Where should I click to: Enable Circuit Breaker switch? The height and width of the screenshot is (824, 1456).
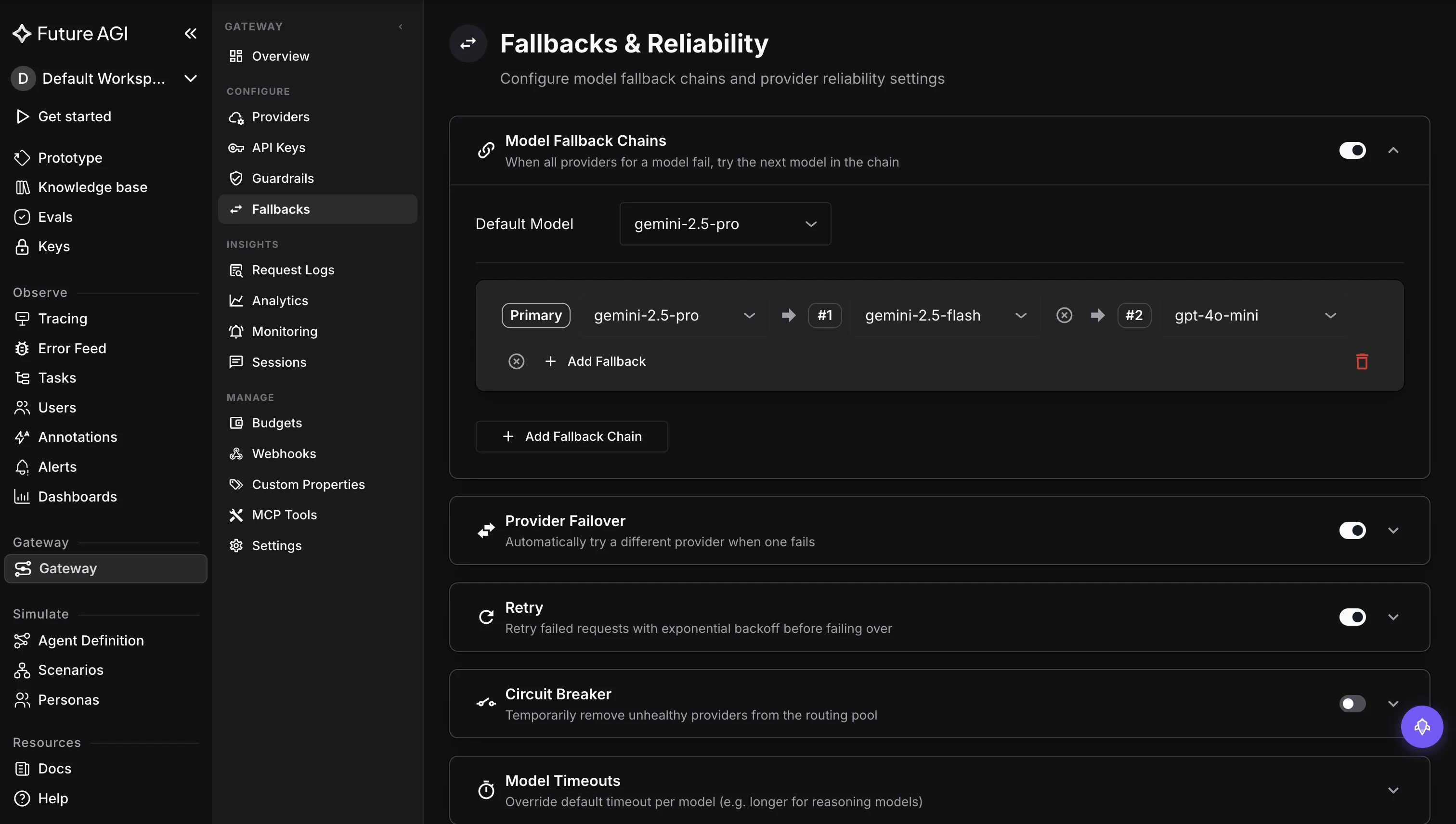coord(1352,704)
